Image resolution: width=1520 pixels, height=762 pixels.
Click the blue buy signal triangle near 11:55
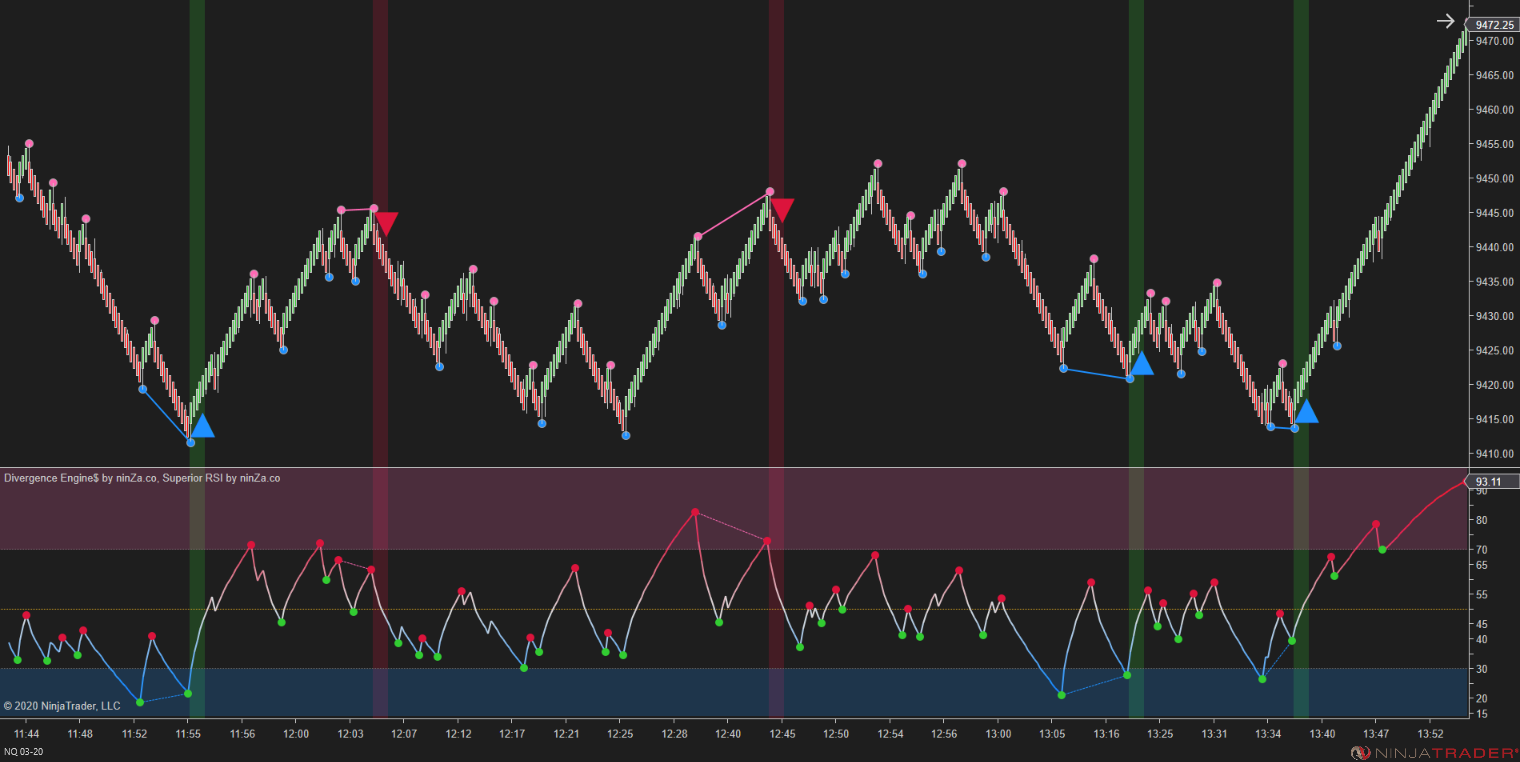pyautogui.click(x=204, y=426)
